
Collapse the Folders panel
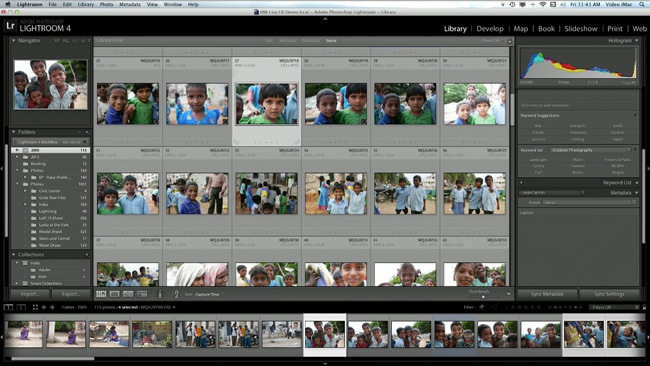click(x=13, y=132)
